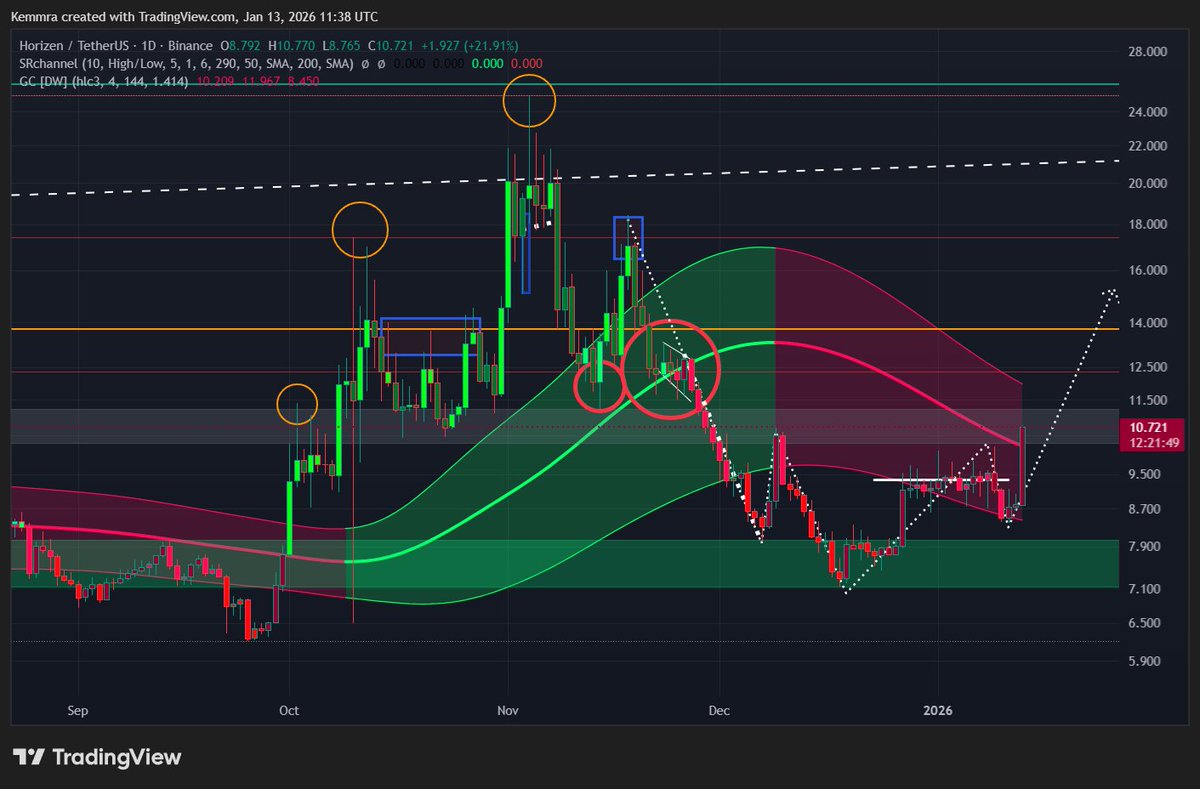The width and height of the screenshot is (1200, 789).
Task: Click the close value C10.721 in legend
Action: (390, 46)
